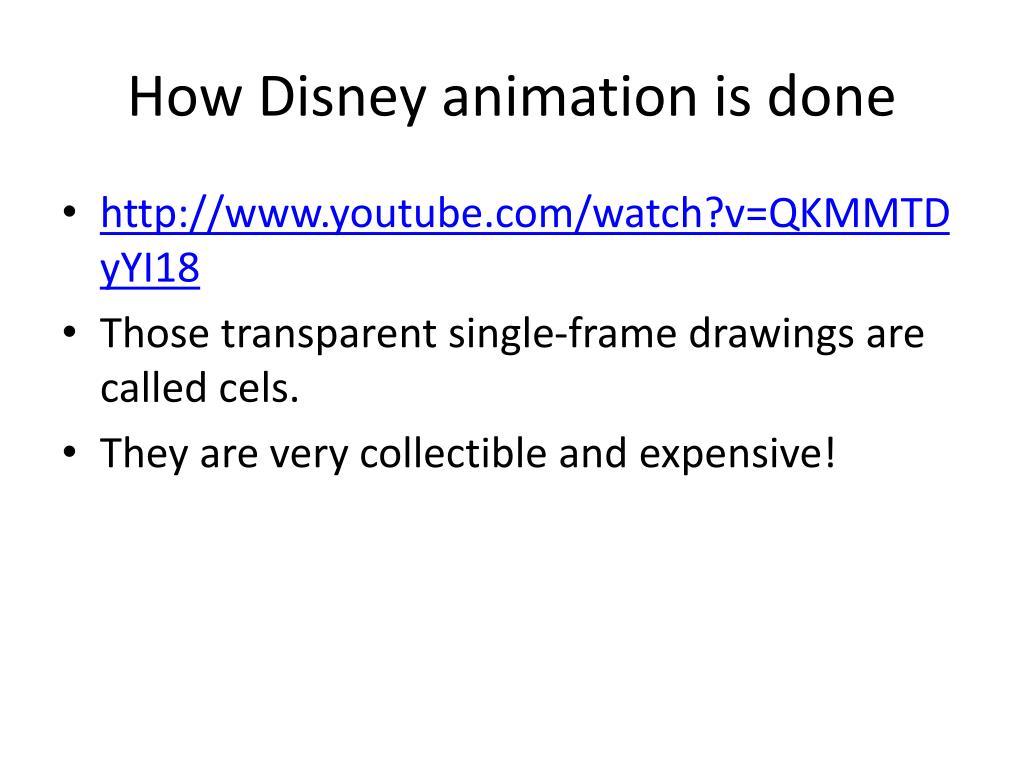This screenshot has height=768, width=1024.
Task: Click the bullet before 'Those transparent'
Action: click(x=70, y=332)
